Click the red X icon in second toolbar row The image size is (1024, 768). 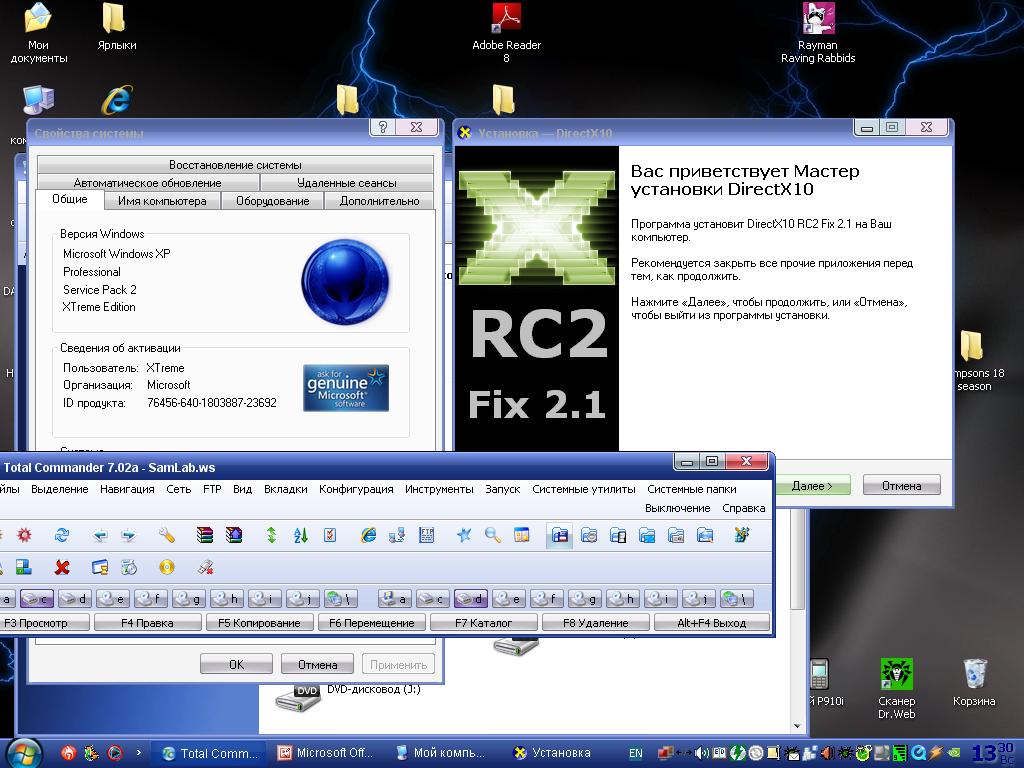click(62, 567)
